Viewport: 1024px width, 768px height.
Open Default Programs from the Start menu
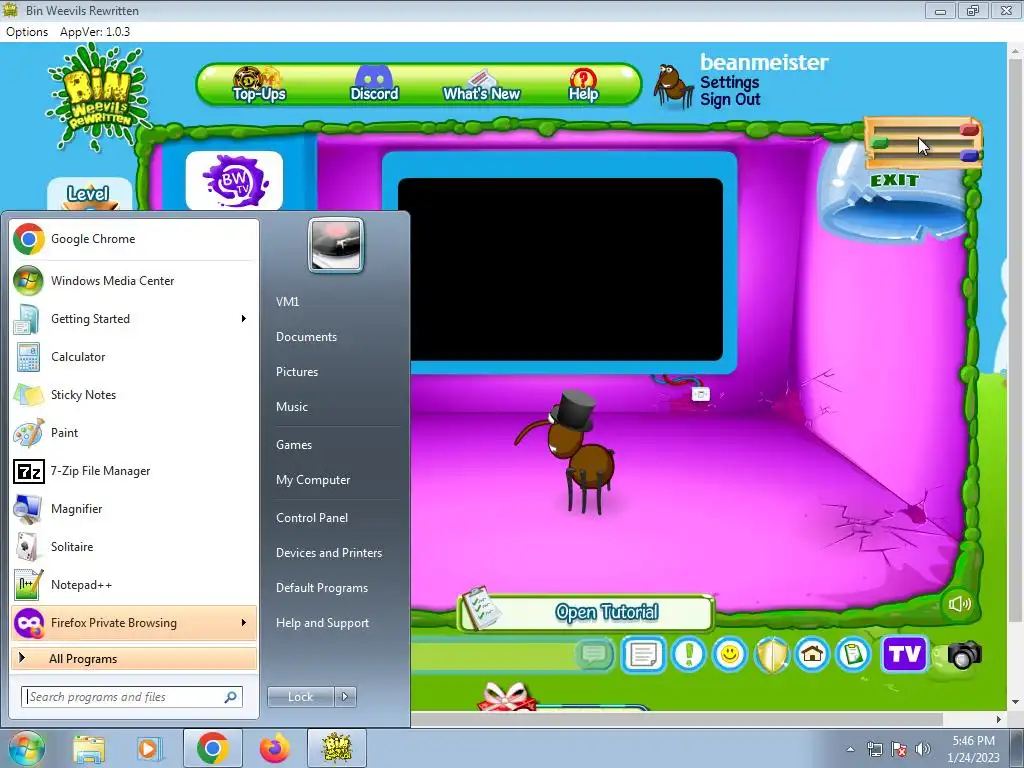[322, 588]
